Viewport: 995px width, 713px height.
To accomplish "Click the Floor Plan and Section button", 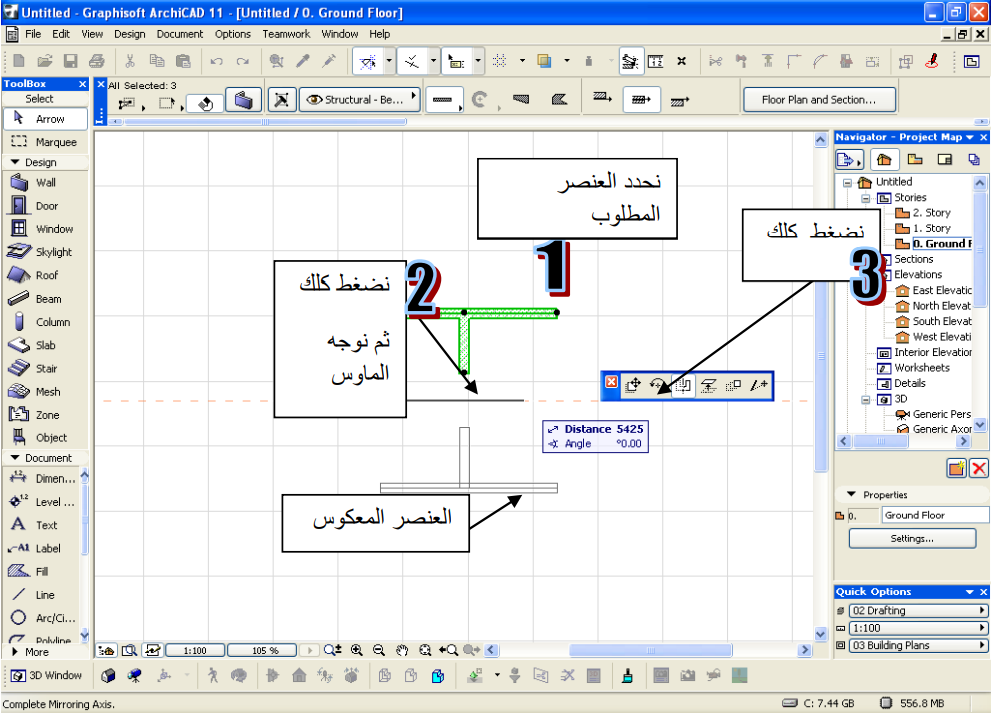I will (819, 100).
